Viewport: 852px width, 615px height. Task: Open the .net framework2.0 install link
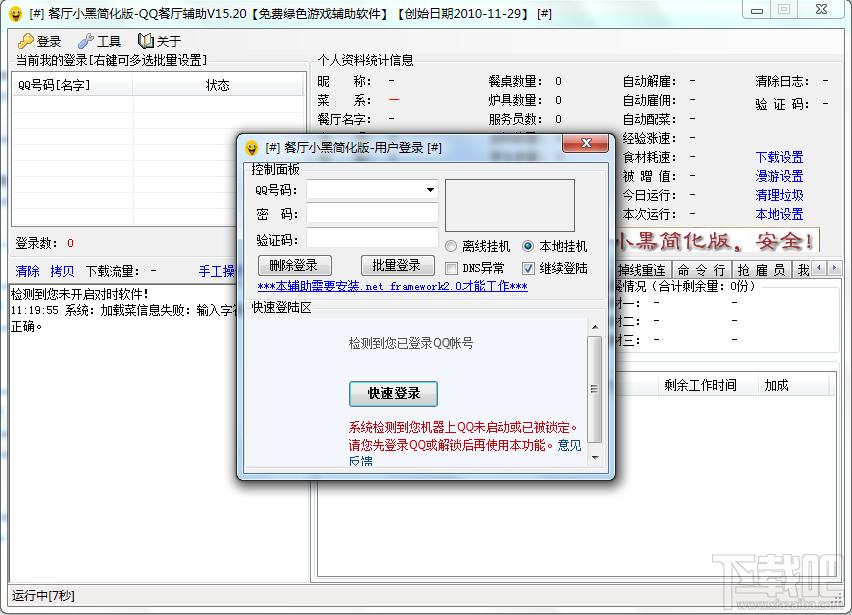pyautogui.click(x=392, y=286)
